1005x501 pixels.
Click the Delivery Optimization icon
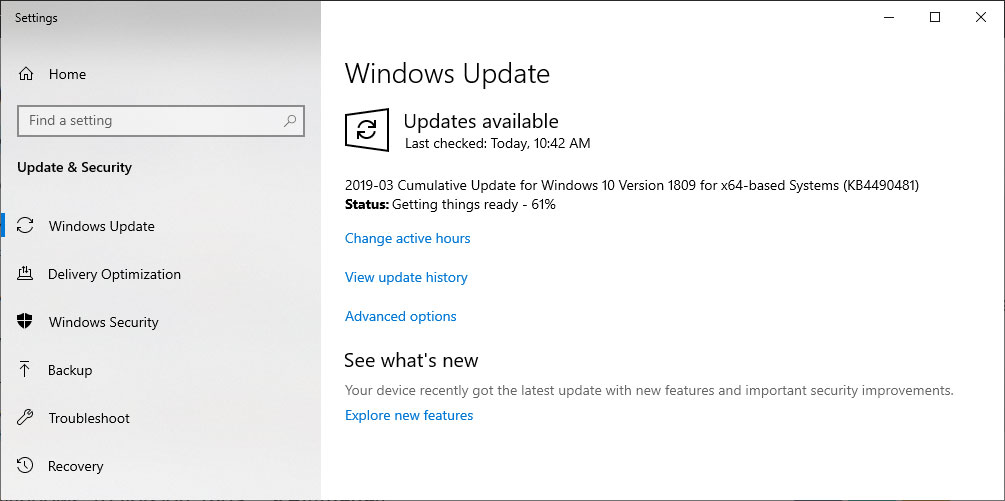click(x=24, y=274)
